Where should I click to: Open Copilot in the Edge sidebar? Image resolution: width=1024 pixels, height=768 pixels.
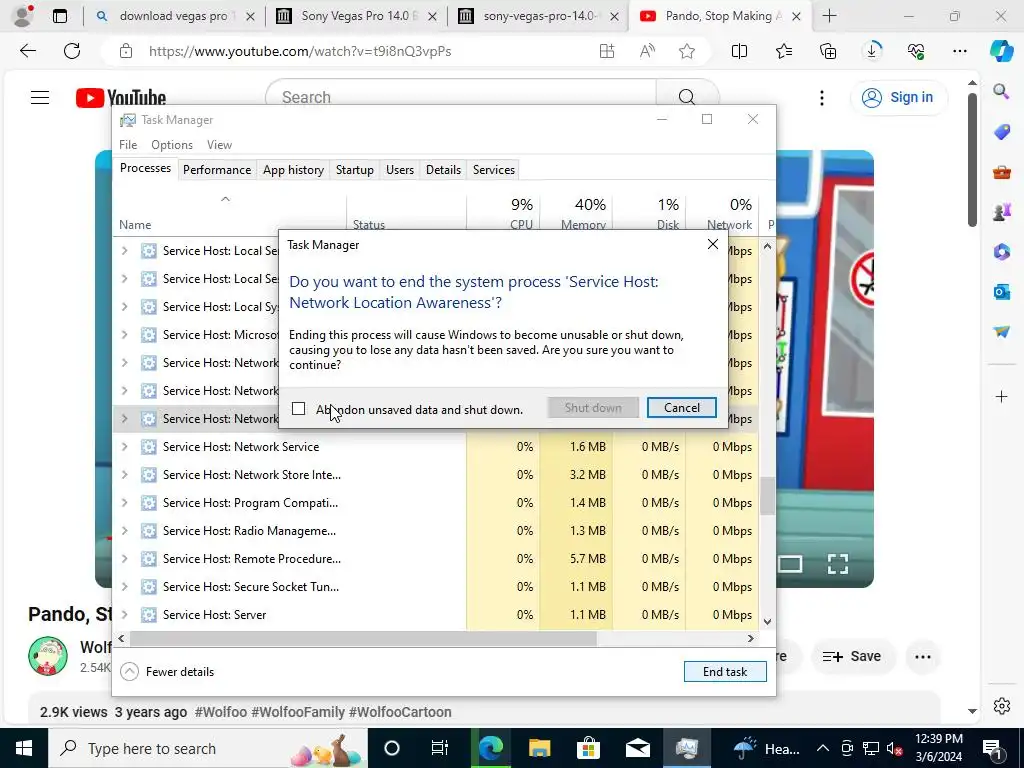1001,51
